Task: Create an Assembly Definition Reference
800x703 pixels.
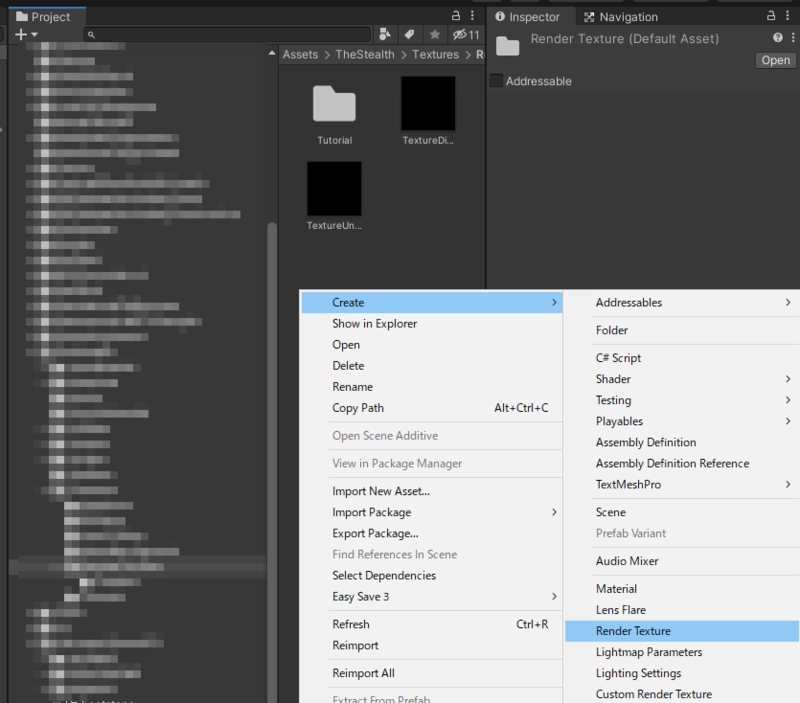Action: pos(682,463)
